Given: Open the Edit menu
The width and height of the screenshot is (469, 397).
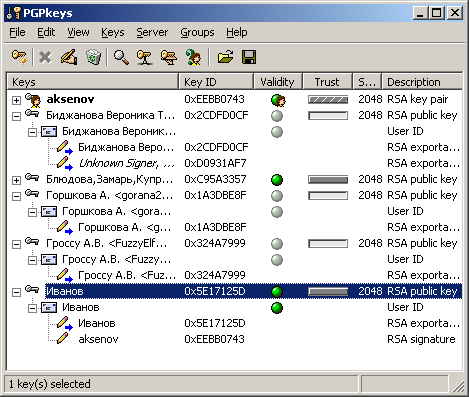Looking at the screenshot, I should pyautogui.click(x=46, y=32).
